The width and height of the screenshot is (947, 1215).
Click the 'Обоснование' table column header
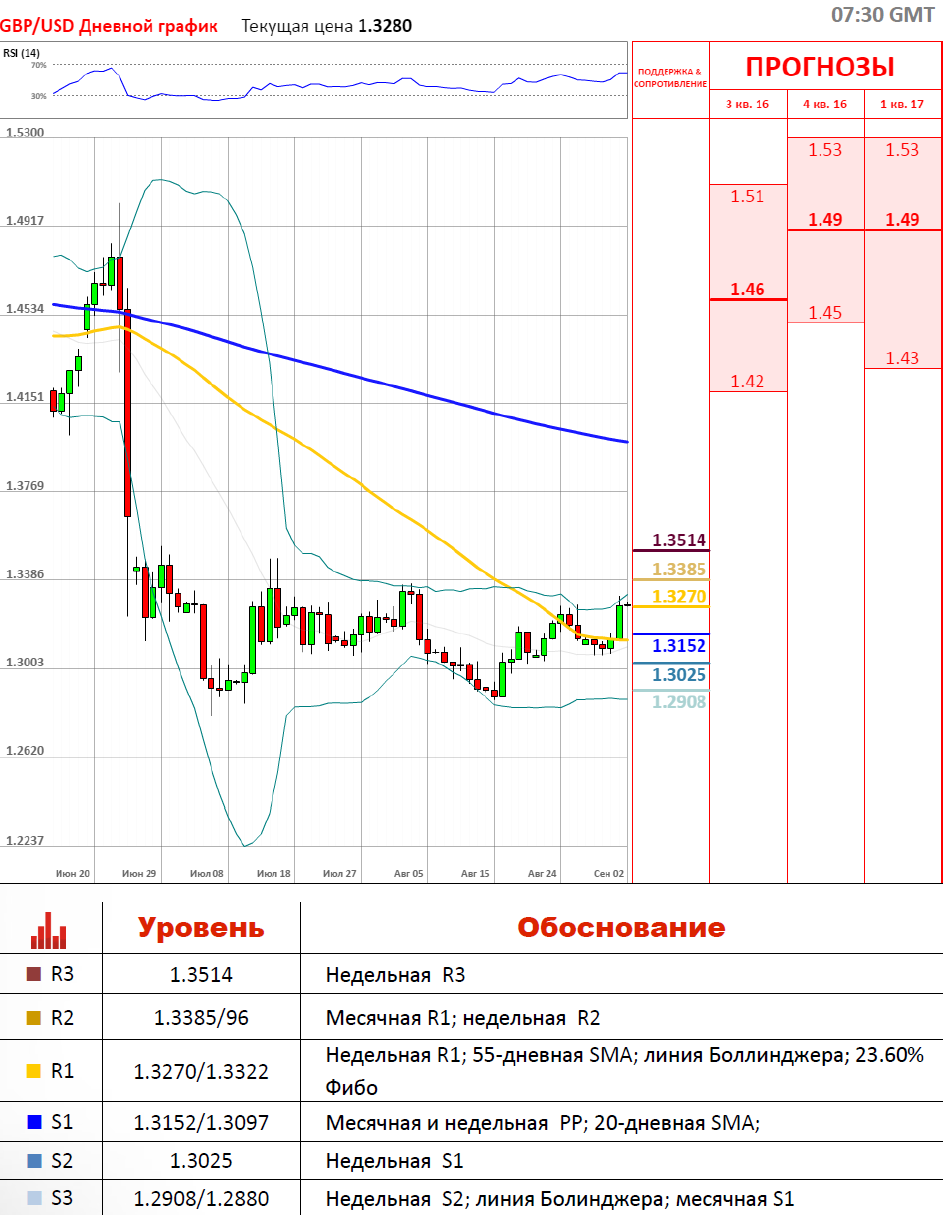tap(621, 927)
